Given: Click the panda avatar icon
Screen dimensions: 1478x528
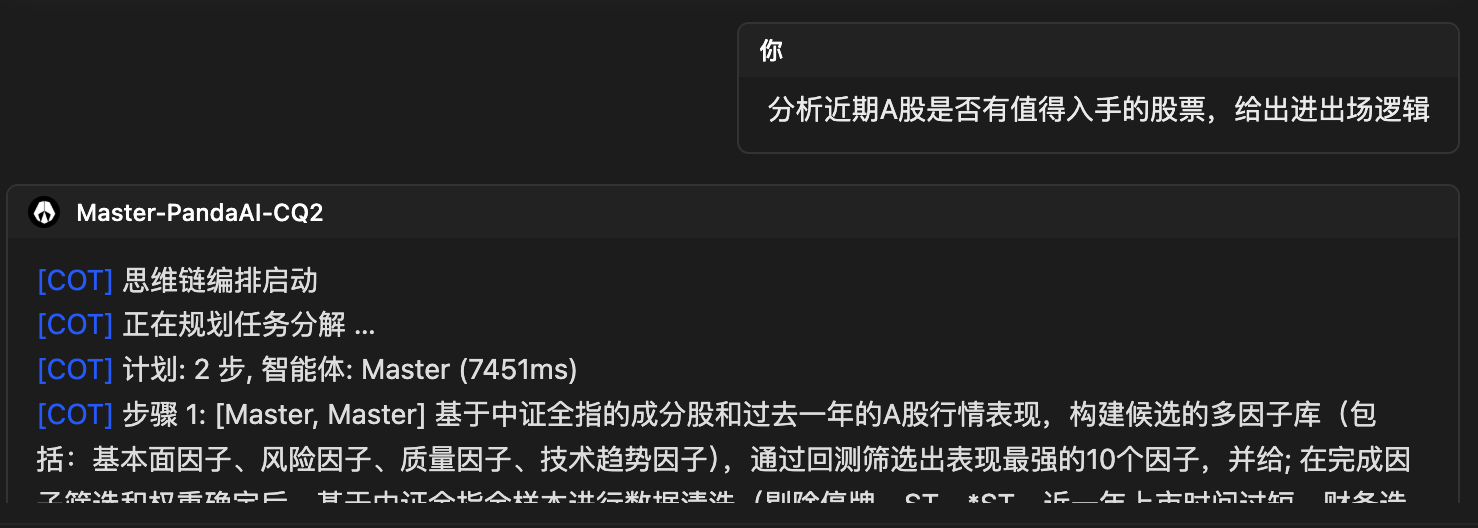Looking at the screenshot, I should click(x=44, y=212).
